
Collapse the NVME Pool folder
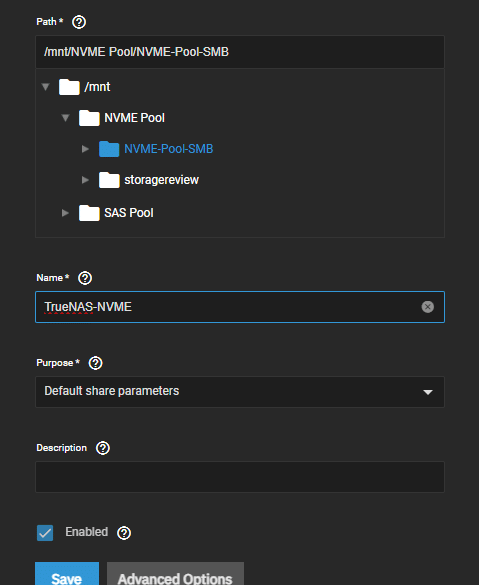click(x=65, y=118)
